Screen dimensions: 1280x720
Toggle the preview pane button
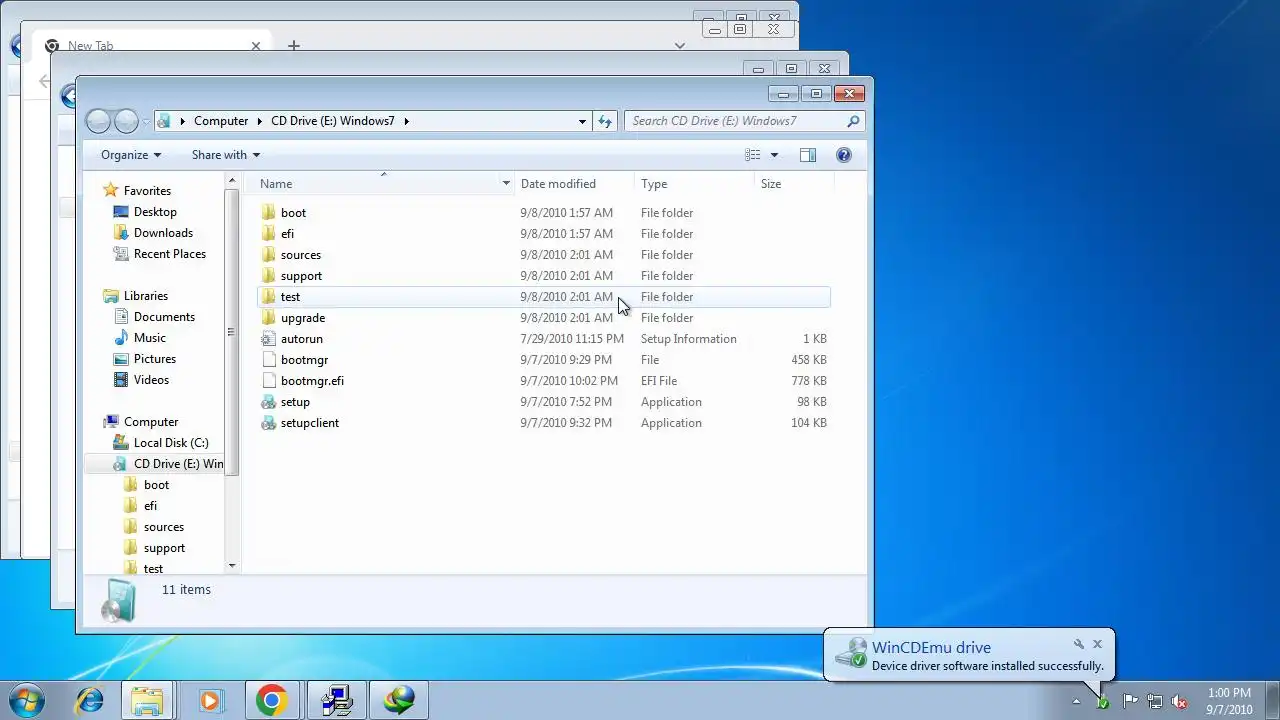[x=808, y=155]
